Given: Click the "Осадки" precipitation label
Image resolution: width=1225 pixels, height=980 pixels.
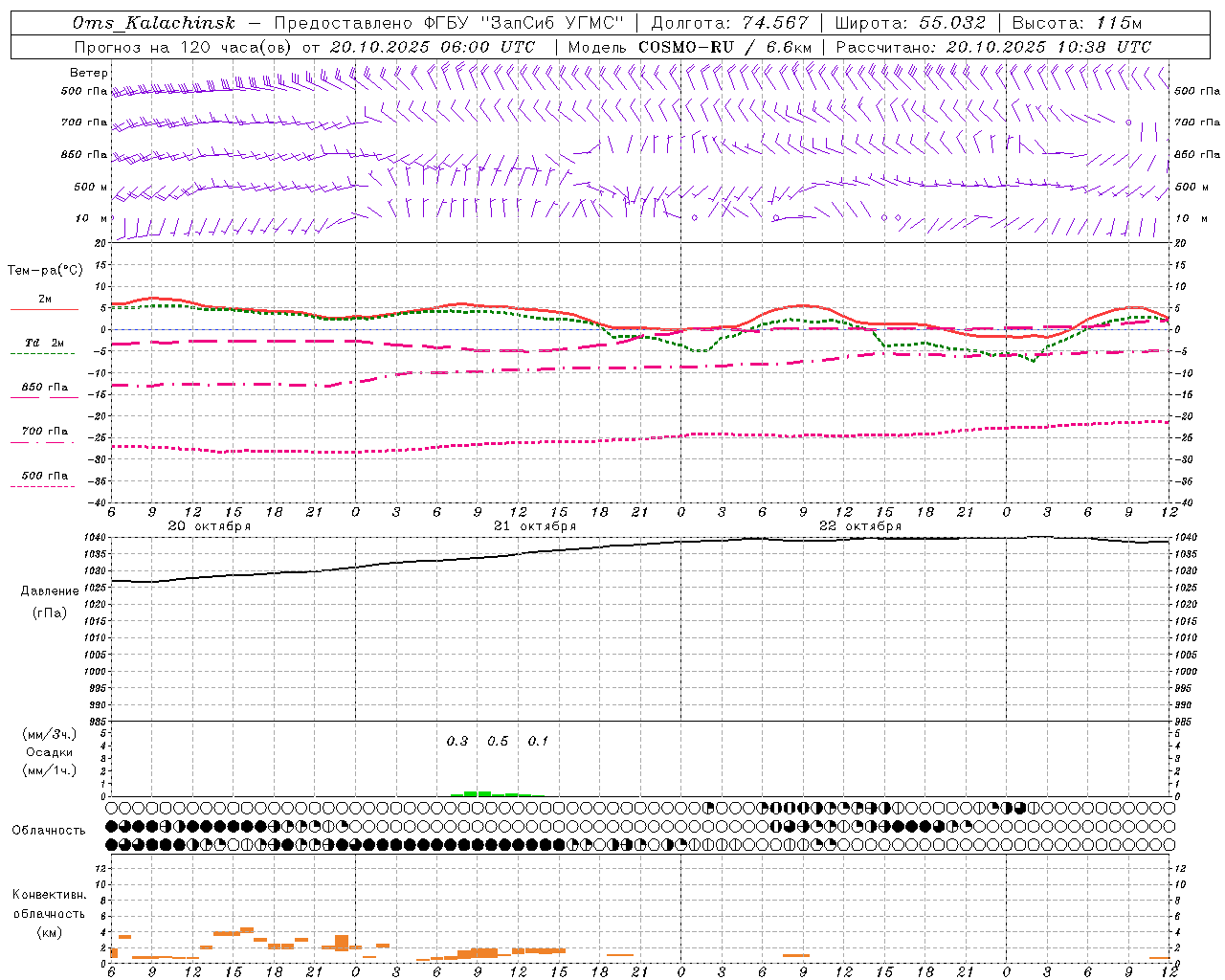Looking at the screenshot, I should [x=49, y=752].
